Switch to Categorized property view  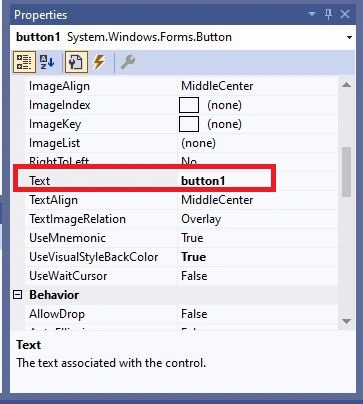pos(24,62)
